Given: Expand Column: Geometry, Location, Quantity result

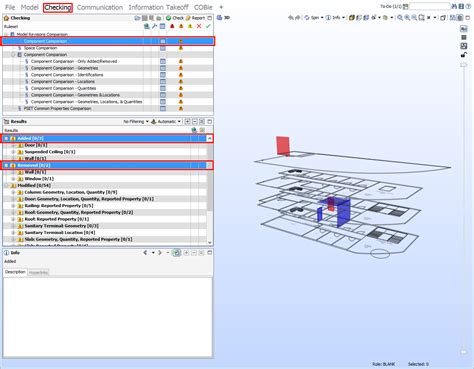Looking at the screenshot, I should coord(13,192).
